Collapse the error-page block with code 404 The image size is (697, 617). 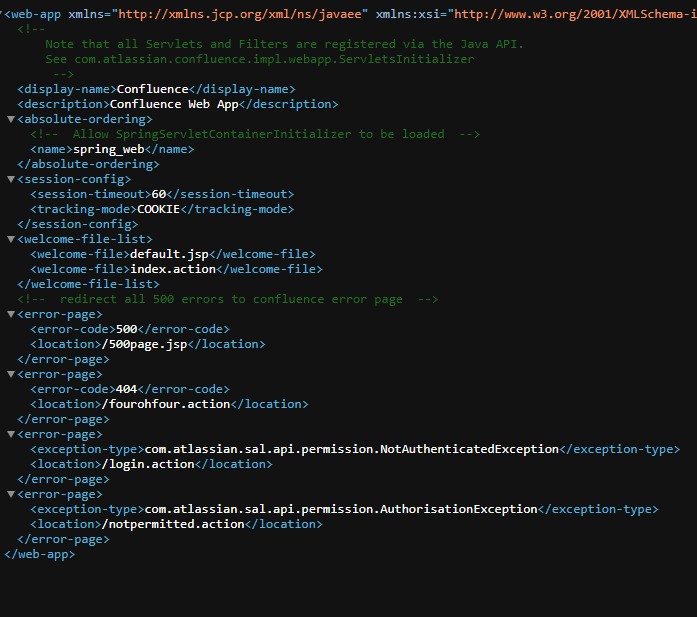coord(11,374)
